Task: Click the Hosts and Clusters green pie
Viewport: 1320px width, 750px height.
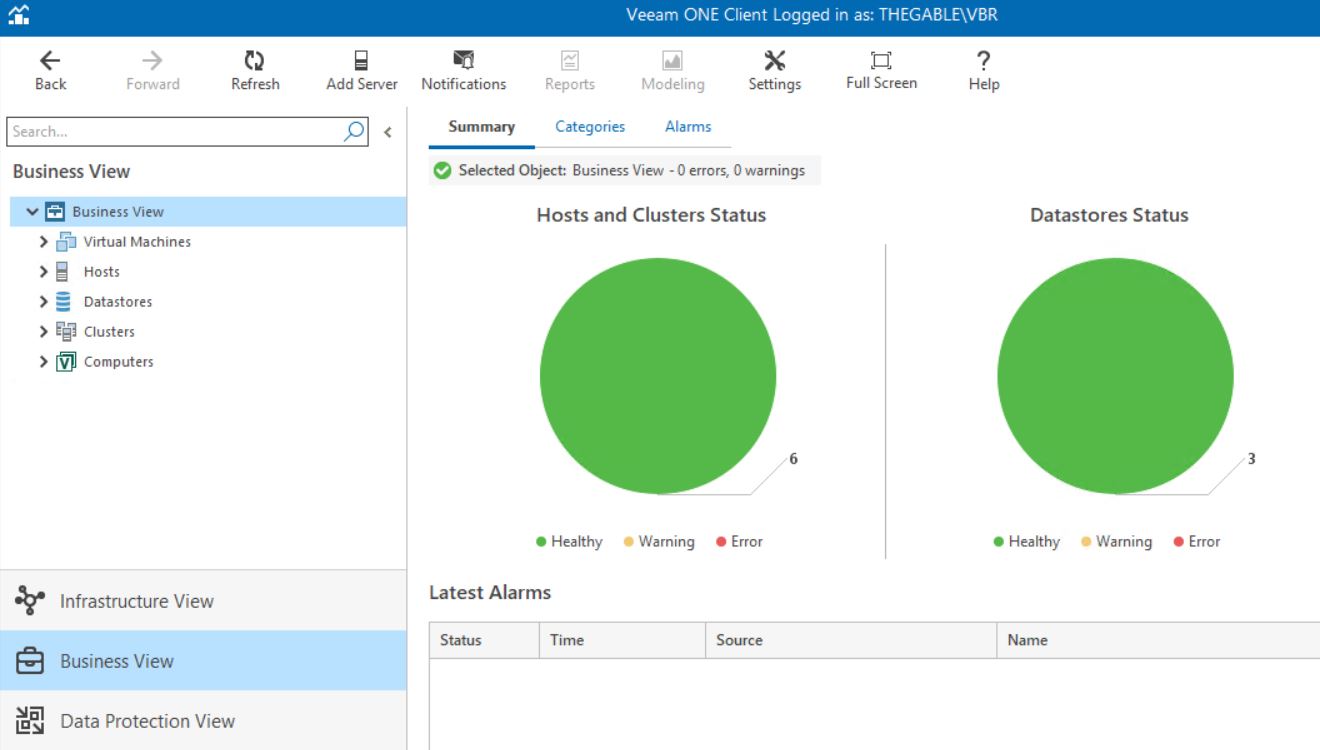Action: (x=658, y=376)
